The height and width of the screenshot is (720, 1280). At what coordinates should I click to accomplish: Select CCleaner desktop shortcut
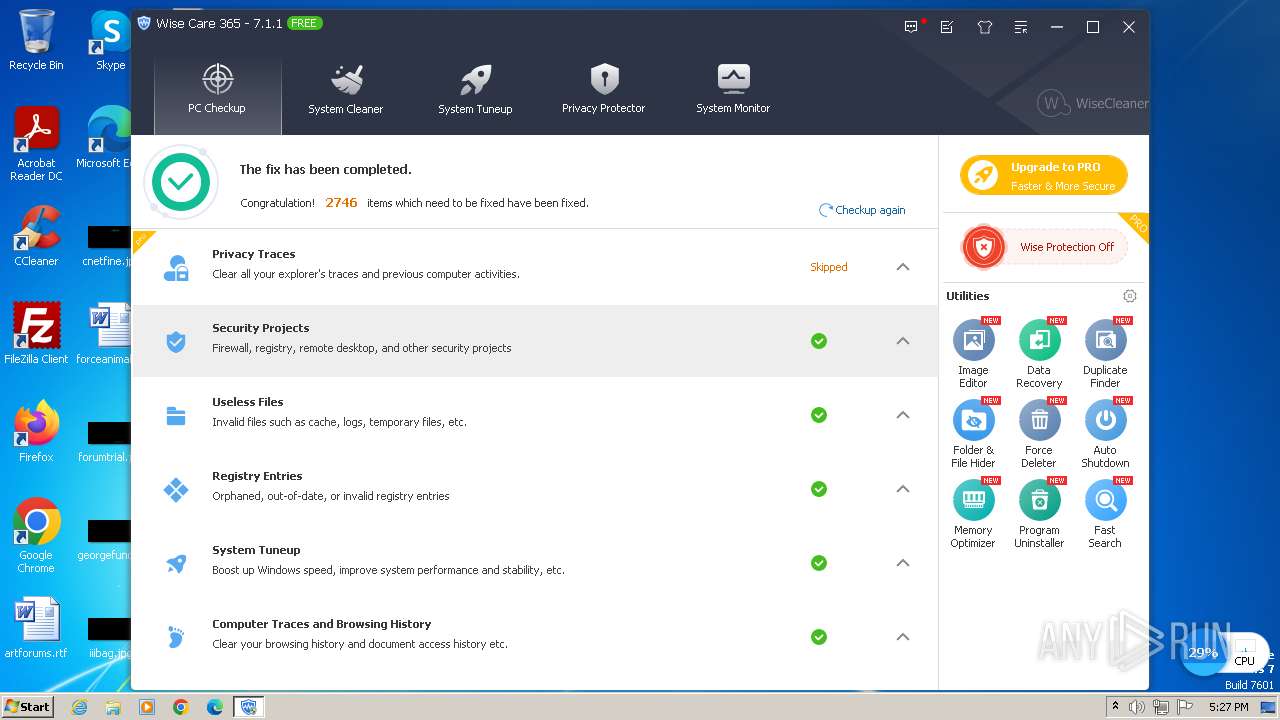tap(36, 237)
